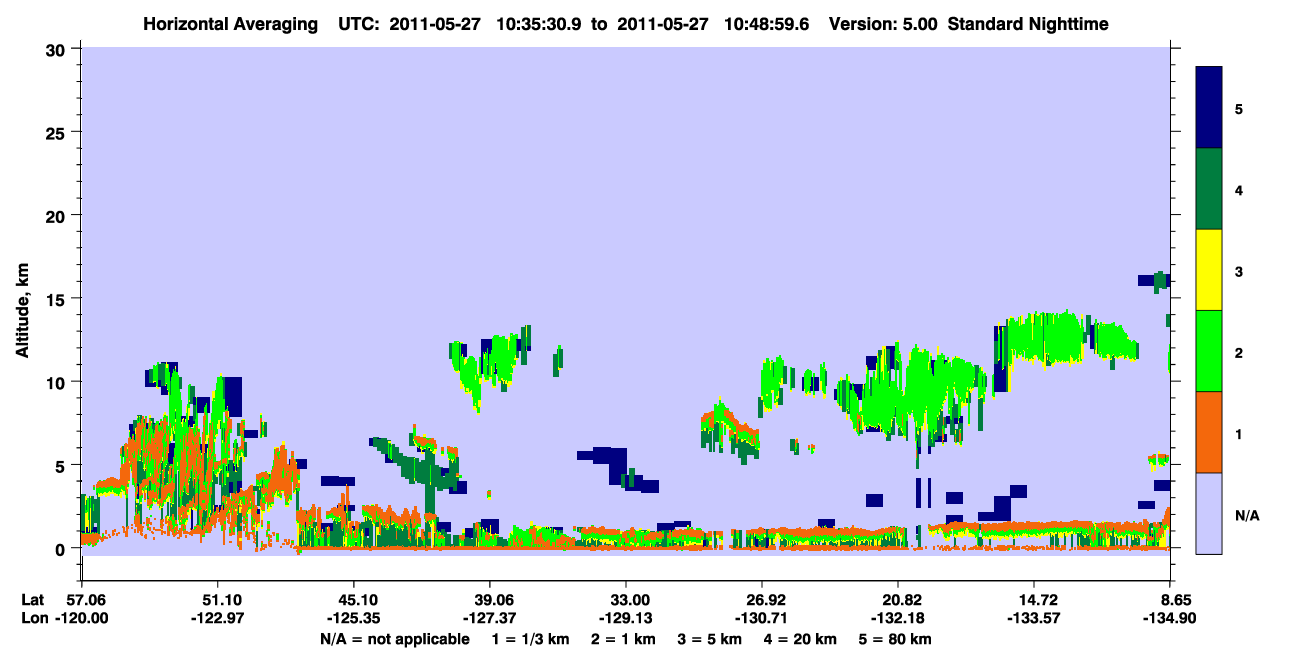Screen dimensions: 1300x667
Task: Click the yellow colorbar segment labeled 3
Action: pyautogui.click(x=1209, y=270)
